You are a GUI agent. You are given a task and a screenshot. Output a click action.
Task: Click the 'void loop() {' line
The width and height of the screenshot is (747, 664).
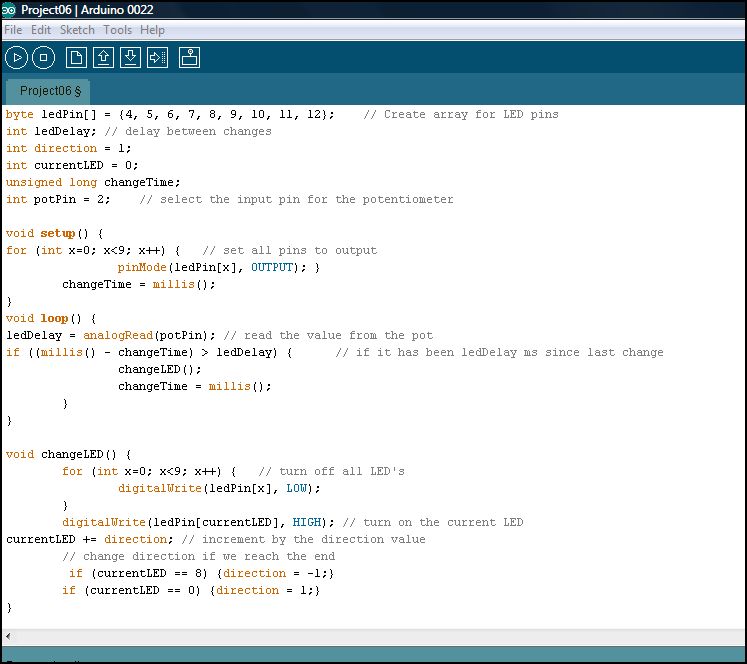[x=51, y=318]
